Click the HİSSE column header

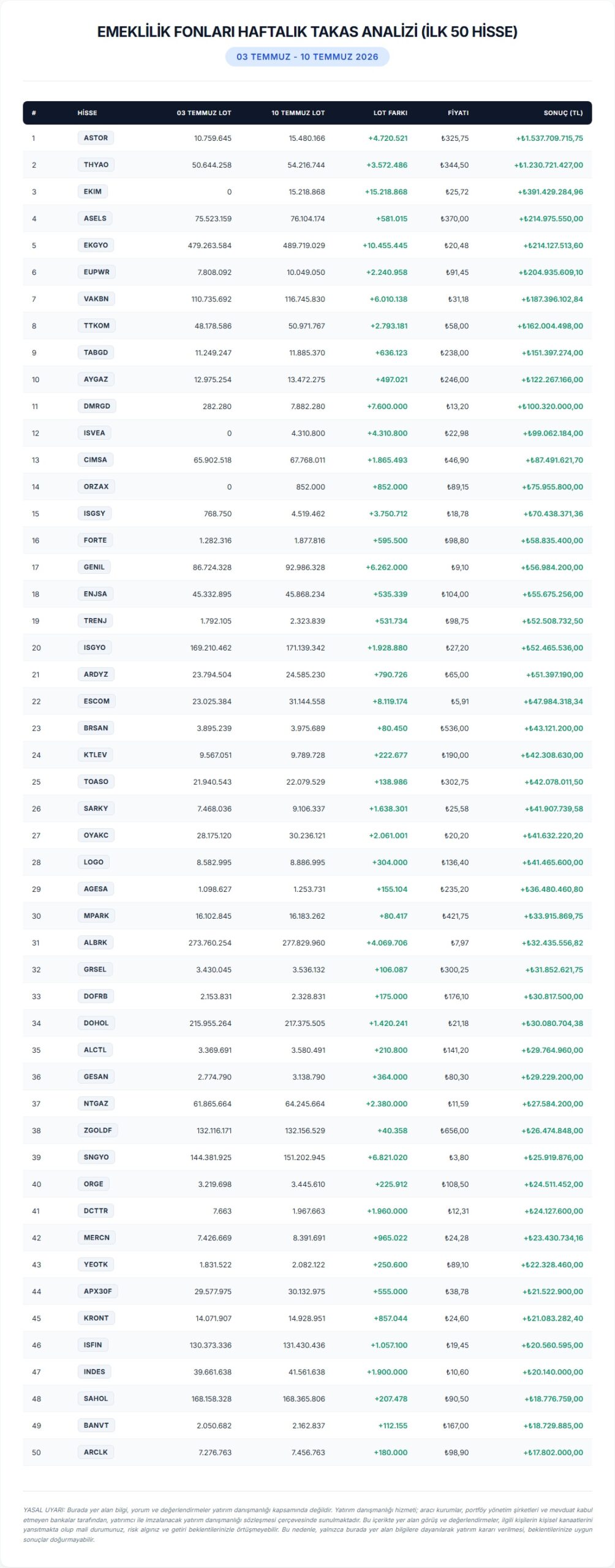click(87, 113)
